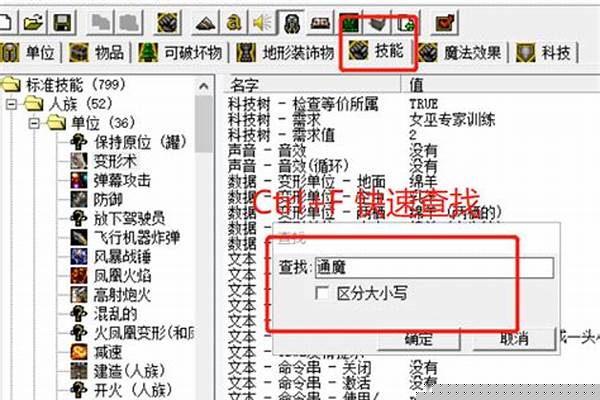600x400 pixels.
Task: Open the green AI Editor icon
Action: pos(349,23)
